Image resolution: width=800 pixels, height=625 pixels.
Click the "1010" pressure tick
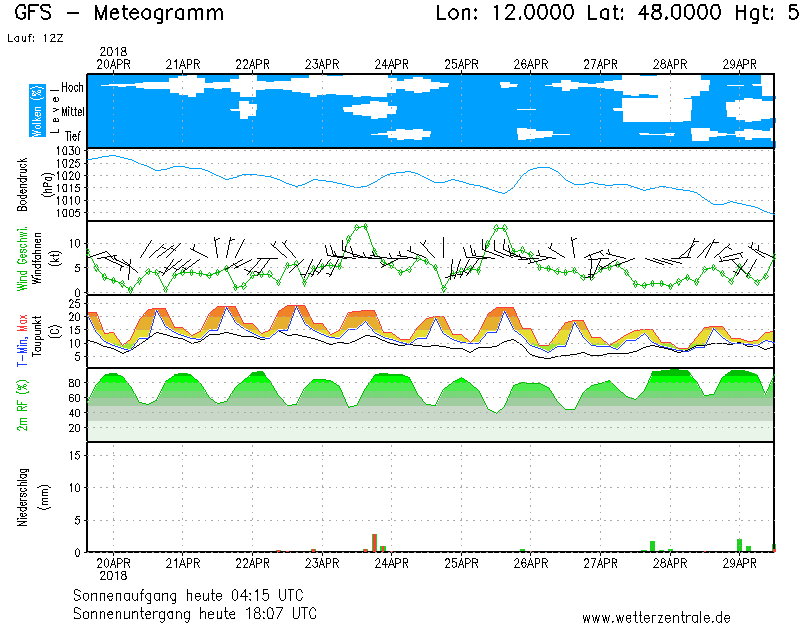[x=68, y=201]
